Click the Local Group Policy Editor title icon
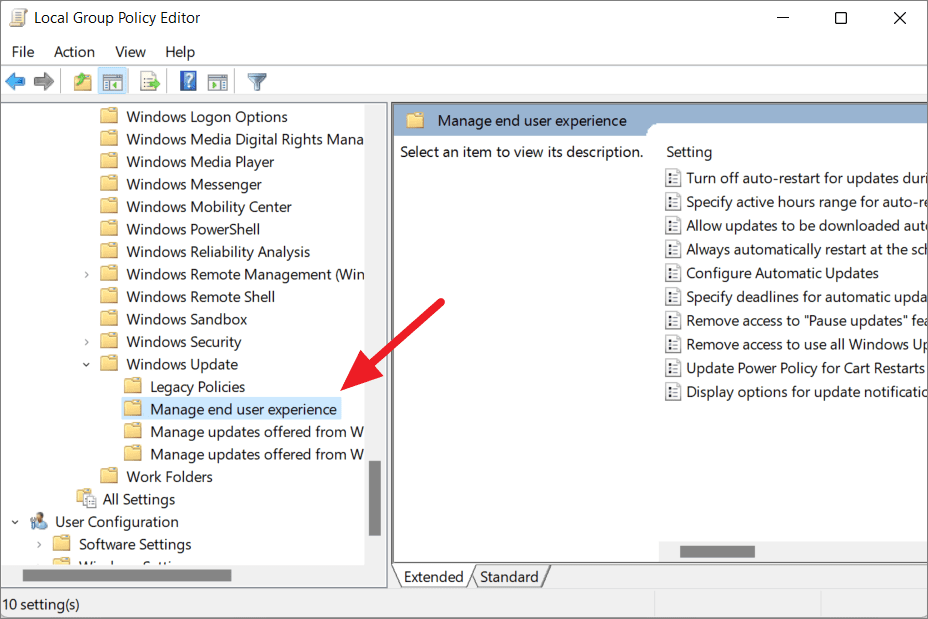The width and height of the screenshot is (928, 619). coord(18,18)
